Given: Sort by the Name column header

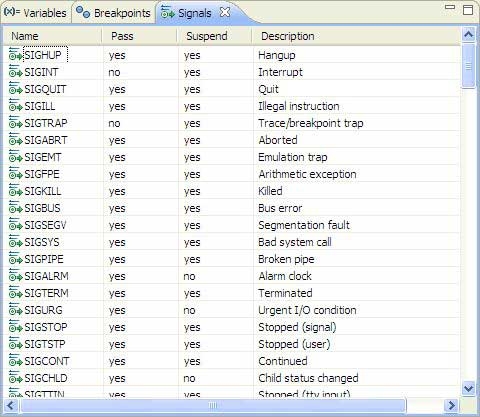Looking at the screenshot, I should click(53, 36).
